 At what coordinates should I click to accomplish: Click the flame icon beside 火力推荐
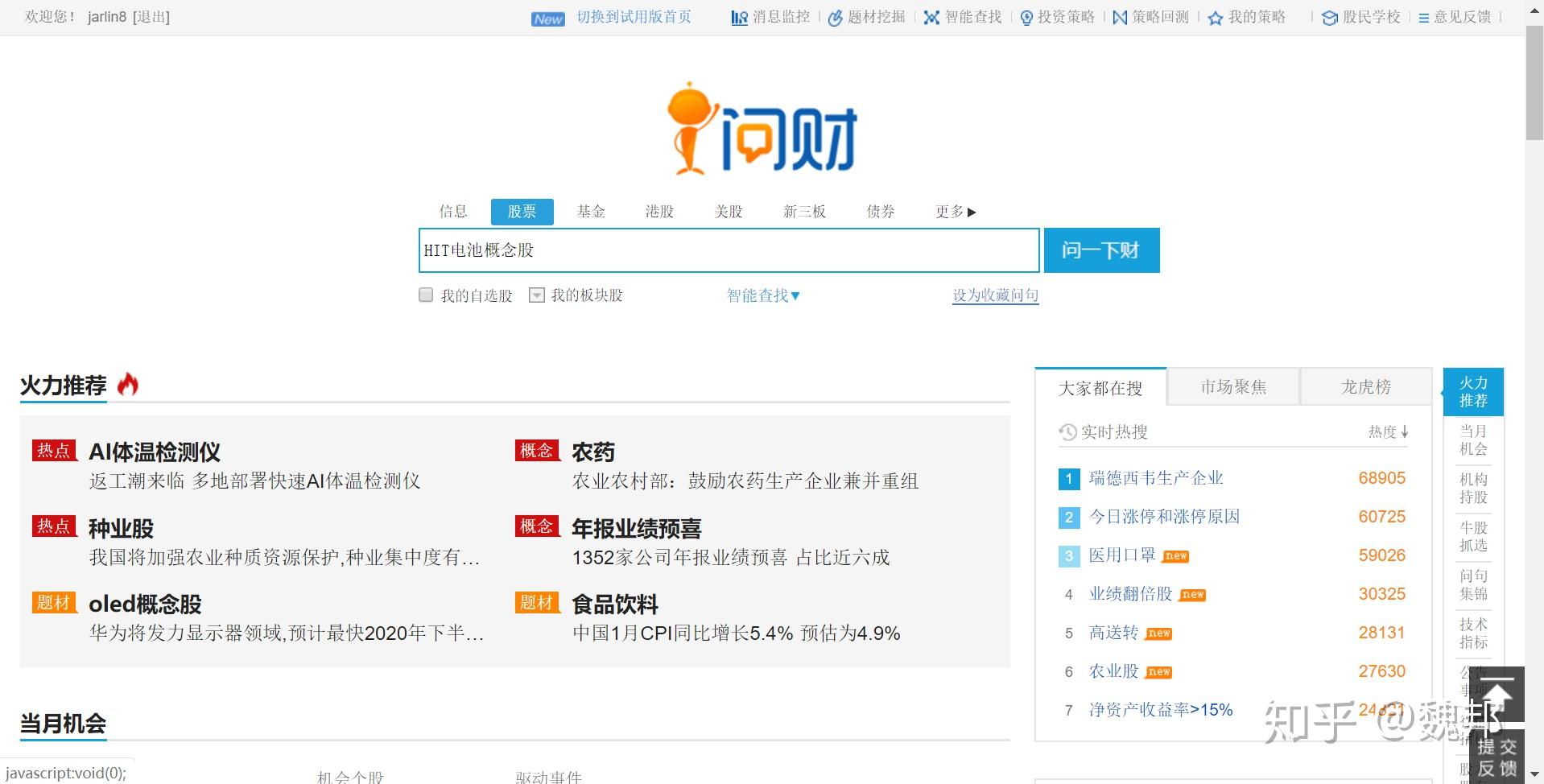click(128, 385)
